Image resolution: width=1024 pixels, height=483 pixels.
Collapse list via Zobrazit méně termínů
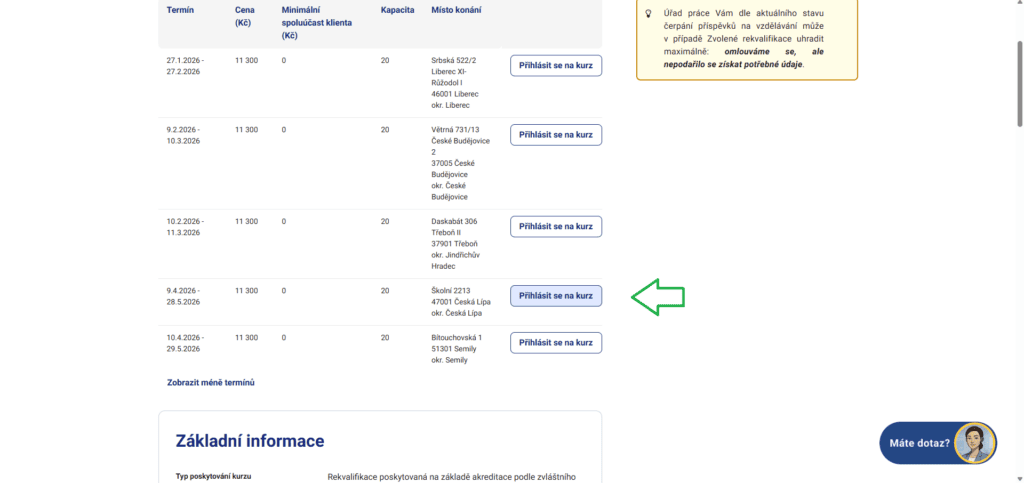[211, 382]
